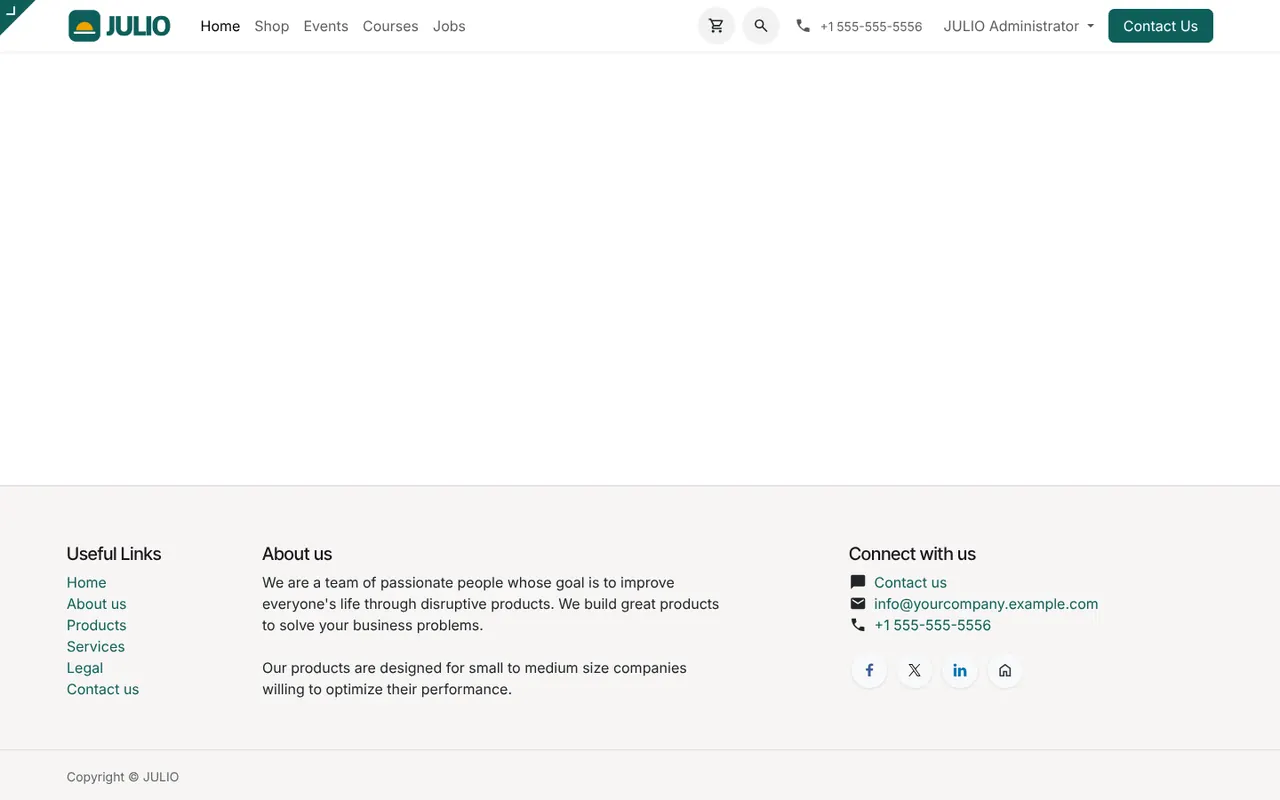Click the envelope icon in footer
This screenshot has width=1280, height=800.
(x=857, y=604)
